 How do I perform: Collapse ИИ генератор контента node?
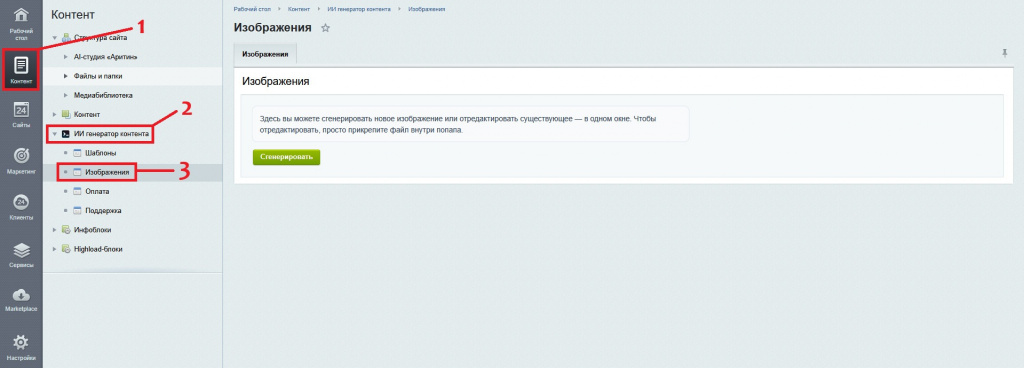pyautogui.click(x=55, y=134)
